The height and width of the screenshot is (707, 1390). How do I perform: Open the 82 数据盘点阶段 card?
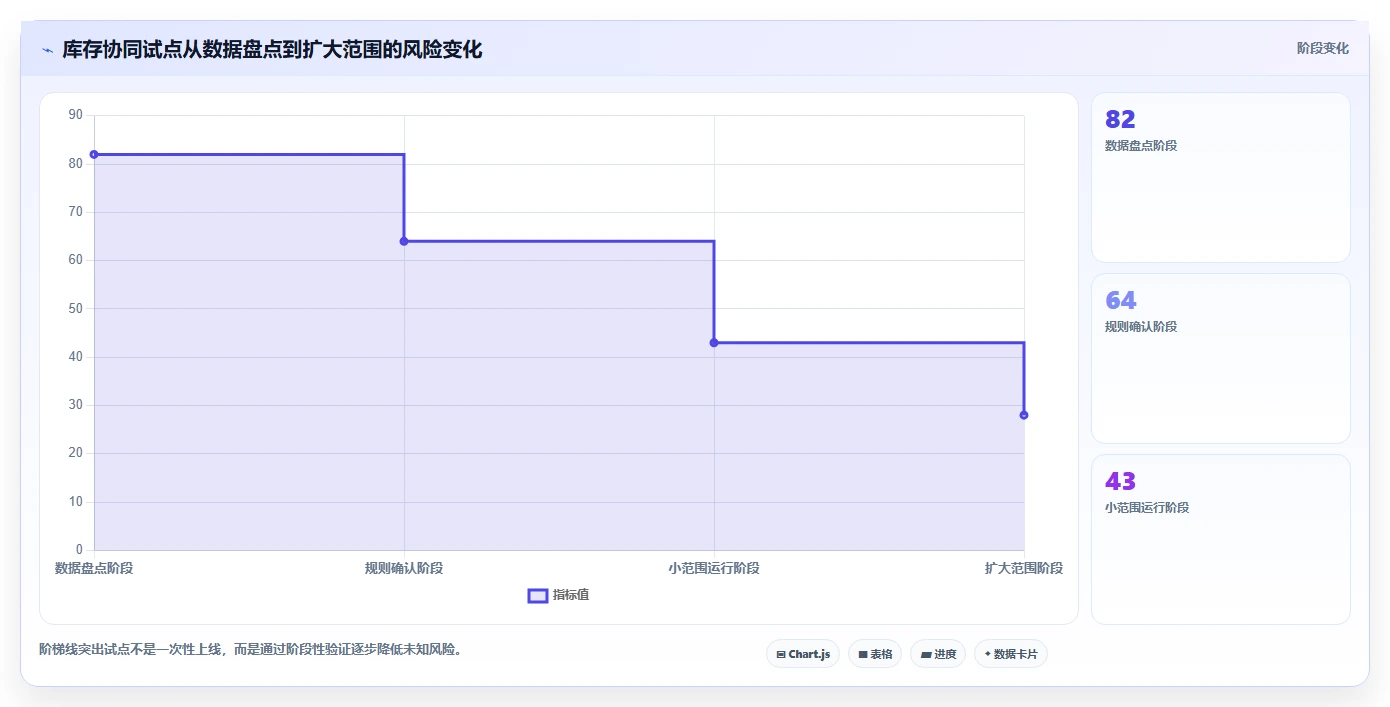(x=1221, y=178)
